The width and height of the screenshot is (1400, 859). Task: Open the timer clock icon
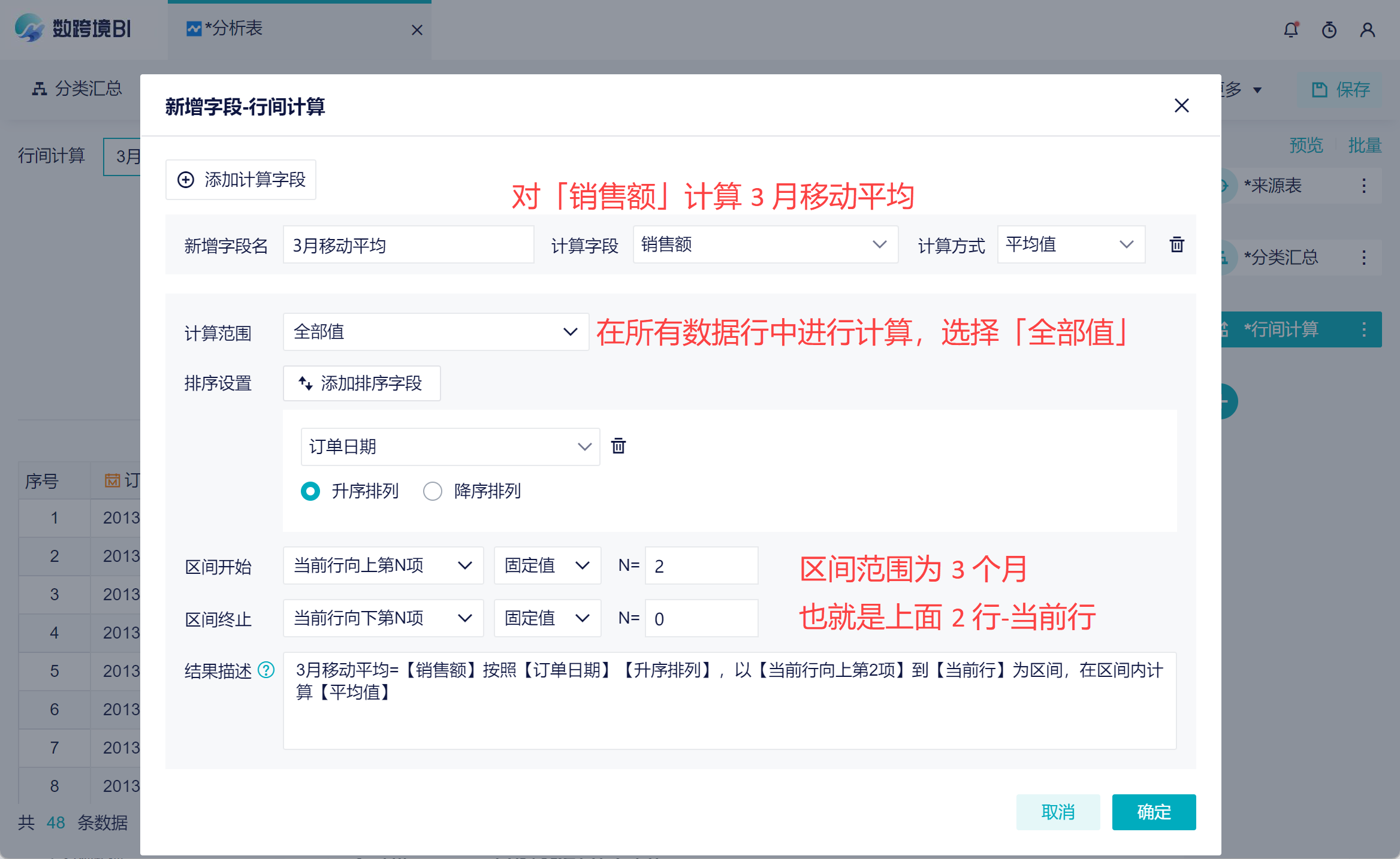pos(1329,30)
